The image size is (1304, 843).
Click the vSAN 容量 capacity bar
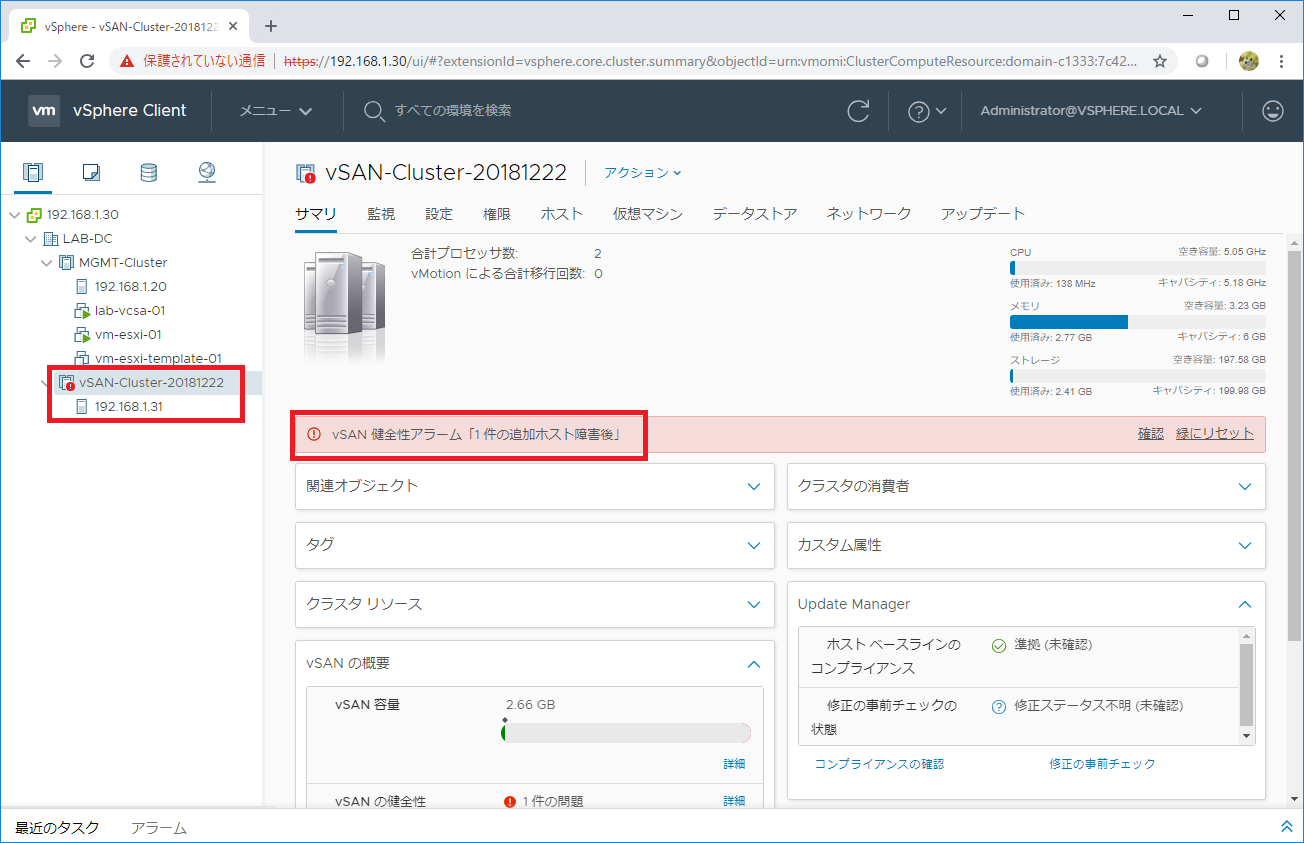click(x=626, y=734)
